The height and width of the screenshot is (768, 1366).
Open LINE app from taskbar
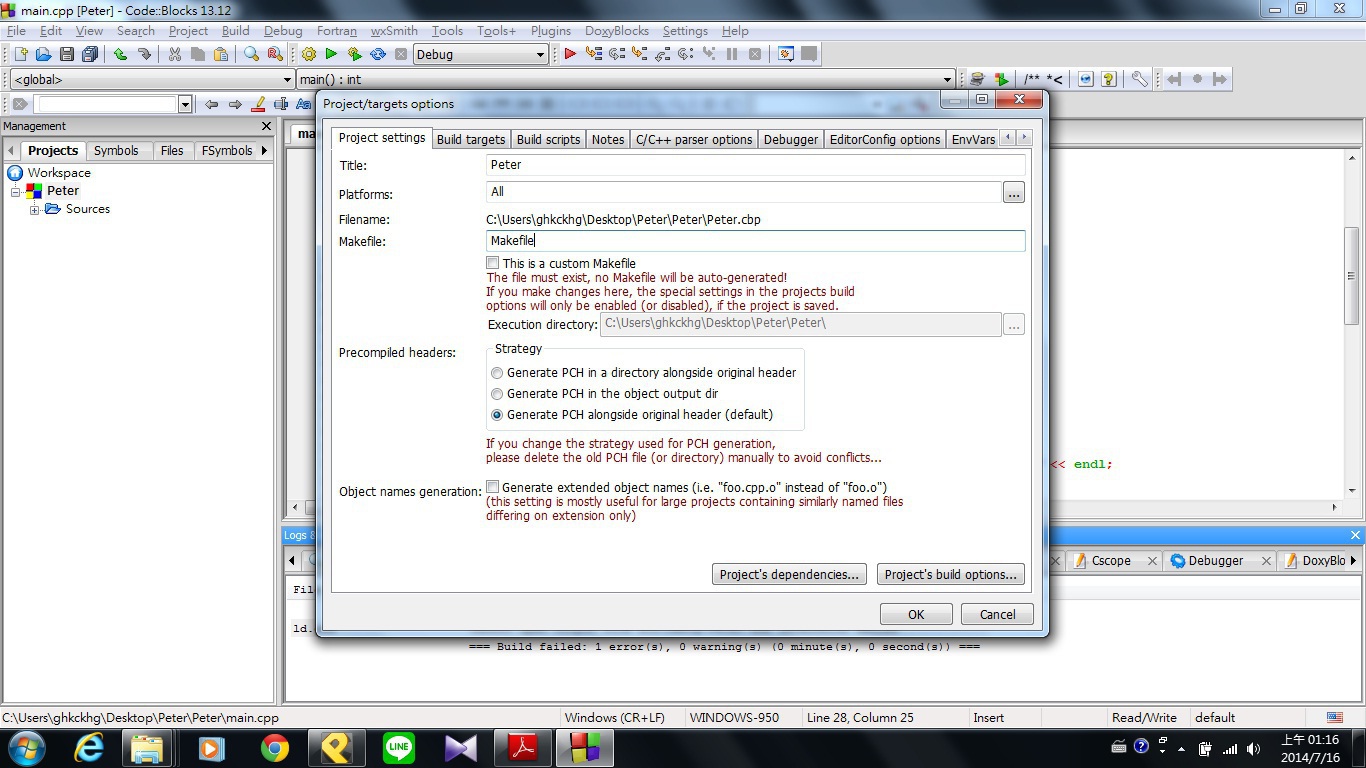(399, 747)
